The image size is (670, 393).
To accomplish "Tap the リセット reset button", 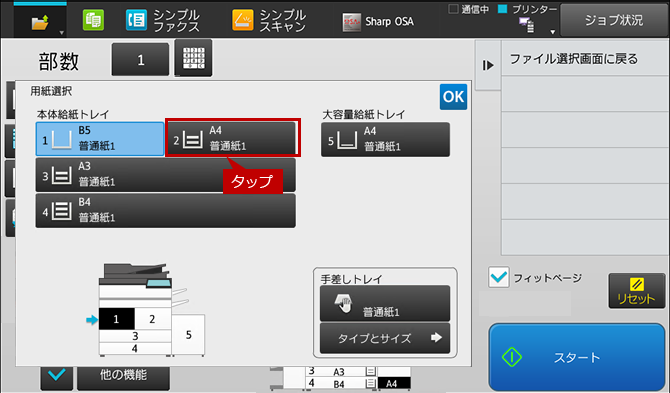I will click(637, 291).
